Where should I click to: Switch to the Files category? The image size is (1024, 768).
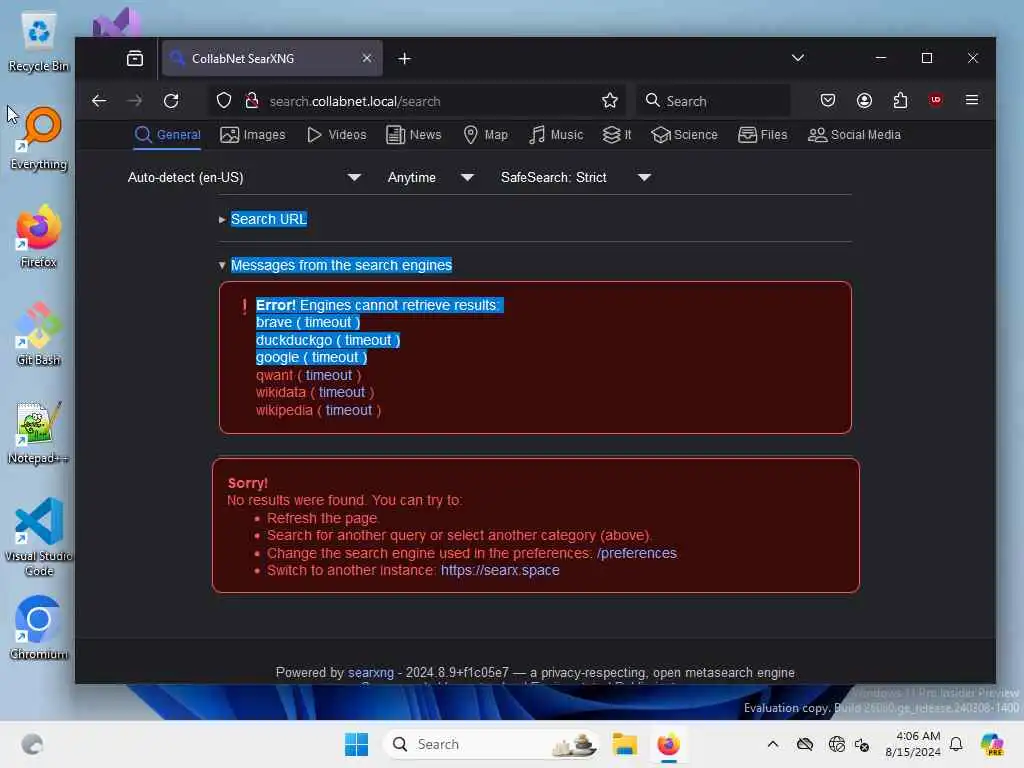tap(762, 135)
